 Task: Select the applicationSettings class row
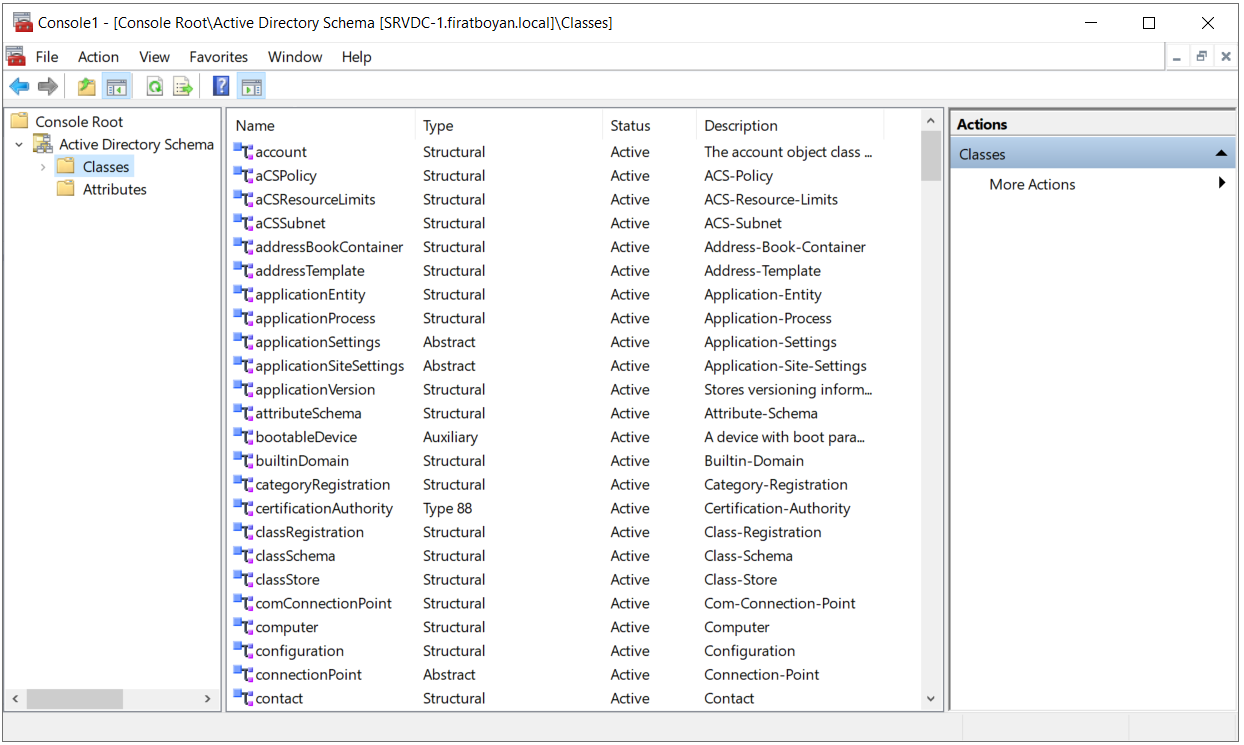(x=573, y=342)
